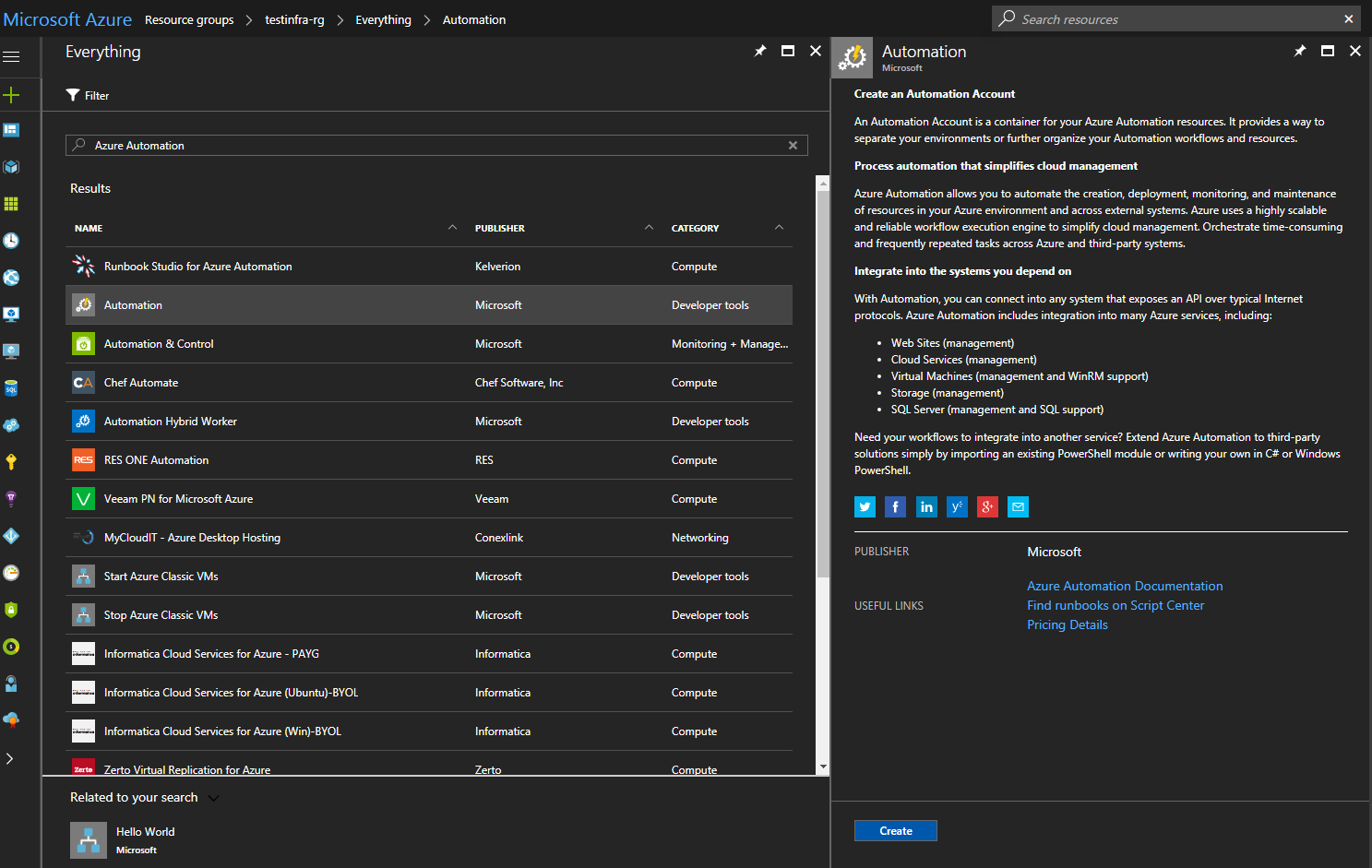Expand the sidebar with the bottom chevron

(12, 758)
